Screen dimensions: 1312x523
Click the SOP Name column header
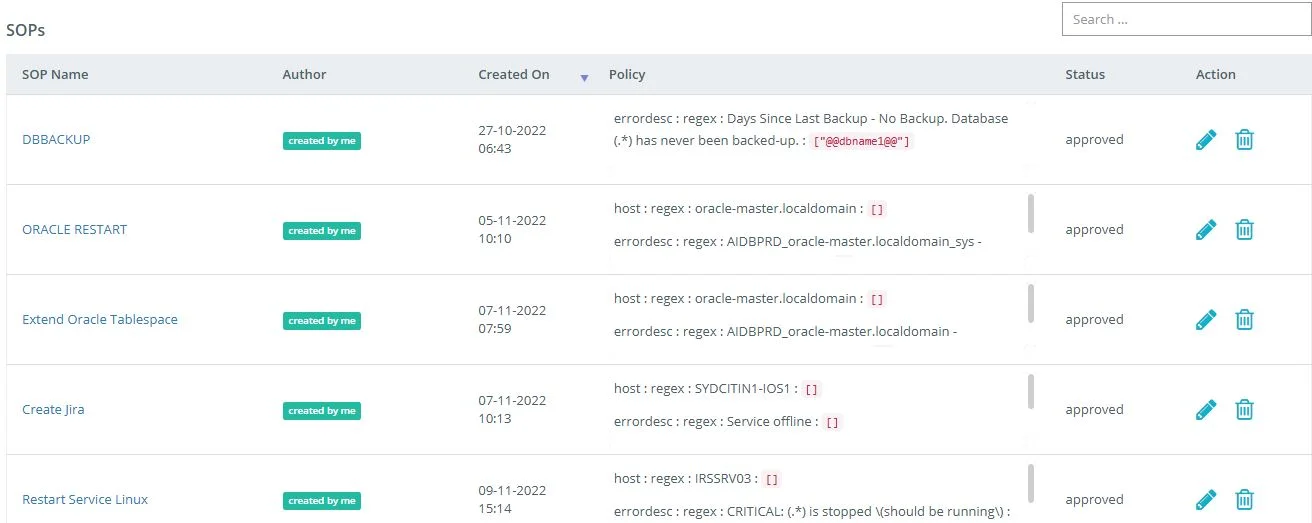(x=55, y=74)
